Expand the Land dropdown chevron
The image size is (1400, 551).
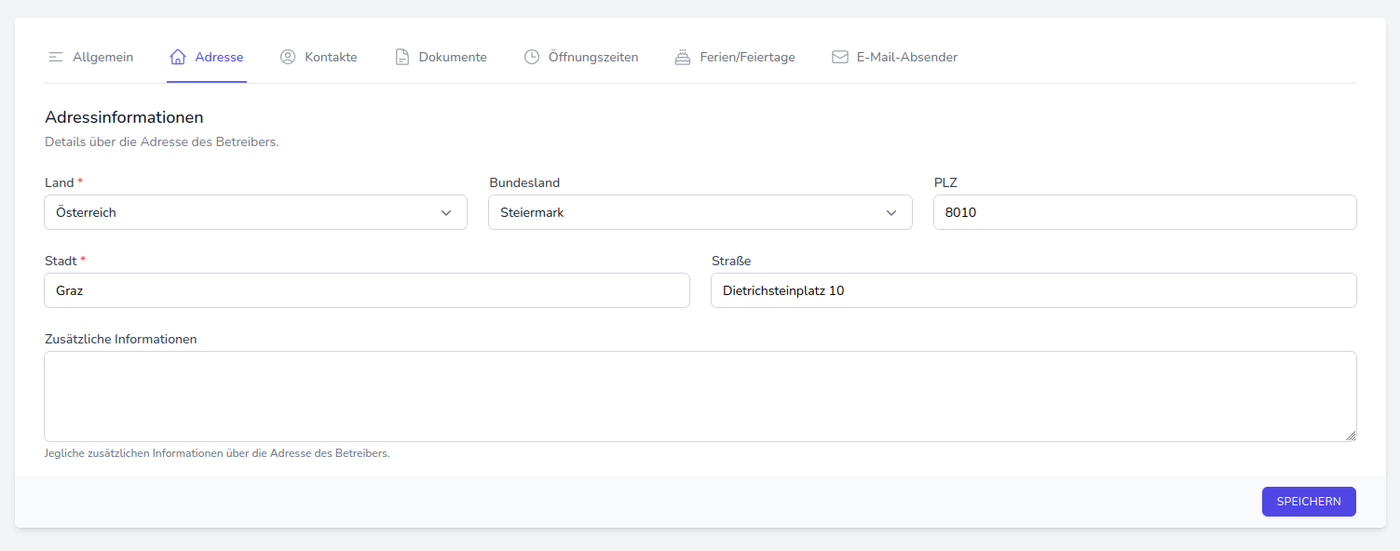point(446,213)
